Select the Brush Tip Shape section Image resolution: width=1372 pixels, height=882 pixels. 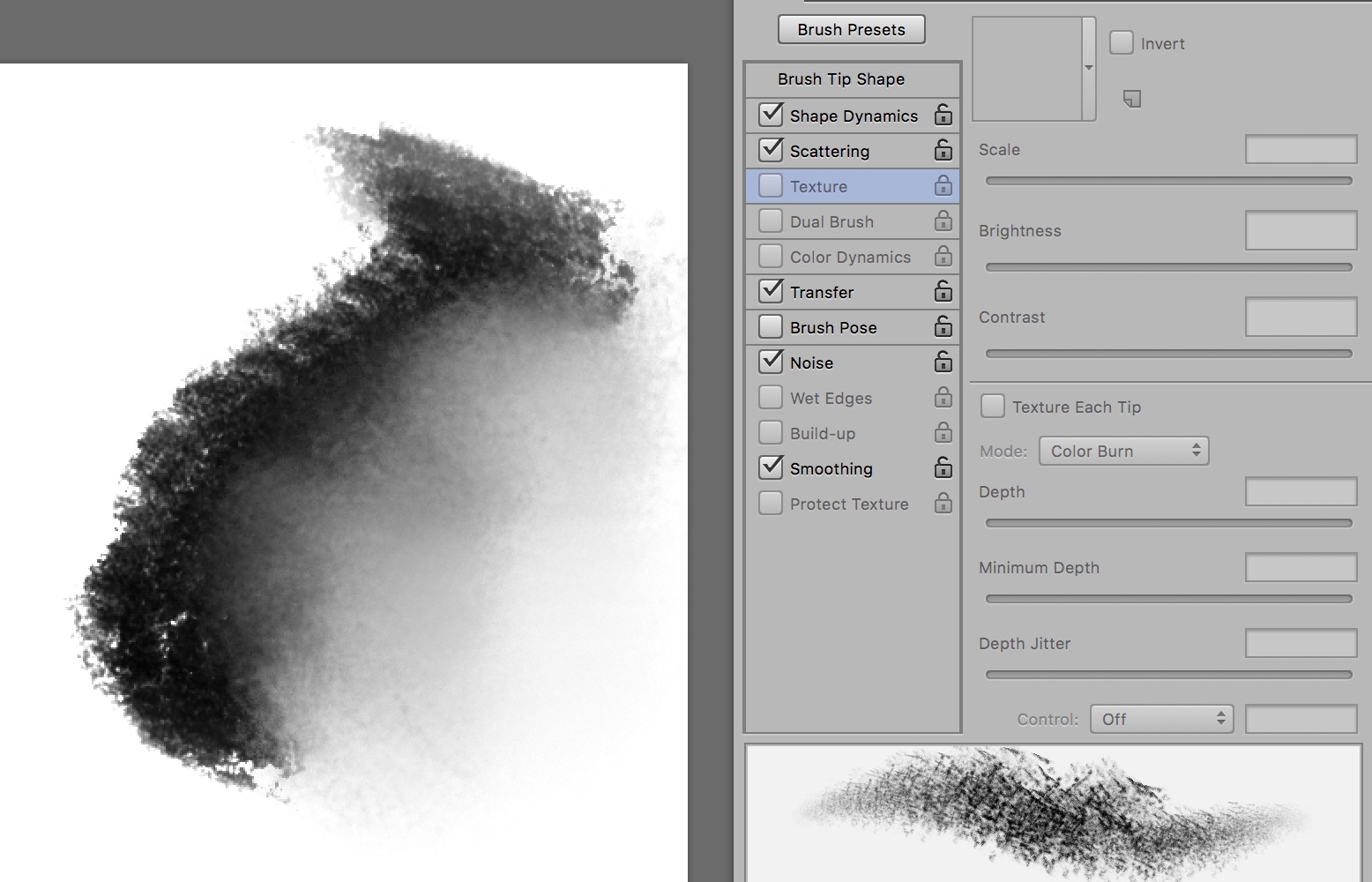(x=840, y=79)
